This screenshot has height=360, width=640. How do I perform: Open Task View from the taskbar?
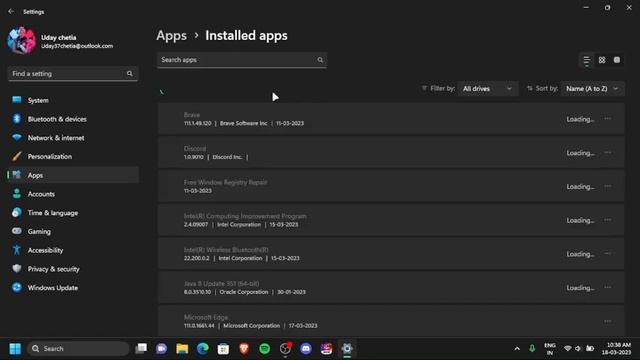click(141, 349)
